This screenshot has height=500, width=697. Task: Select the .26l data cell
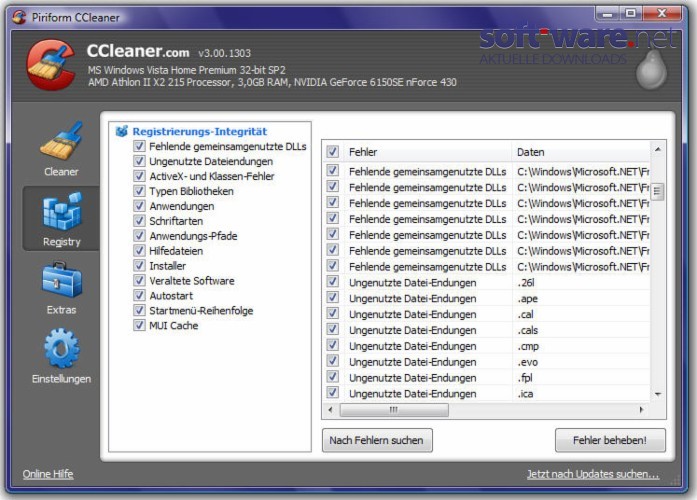tap(526, 283)
